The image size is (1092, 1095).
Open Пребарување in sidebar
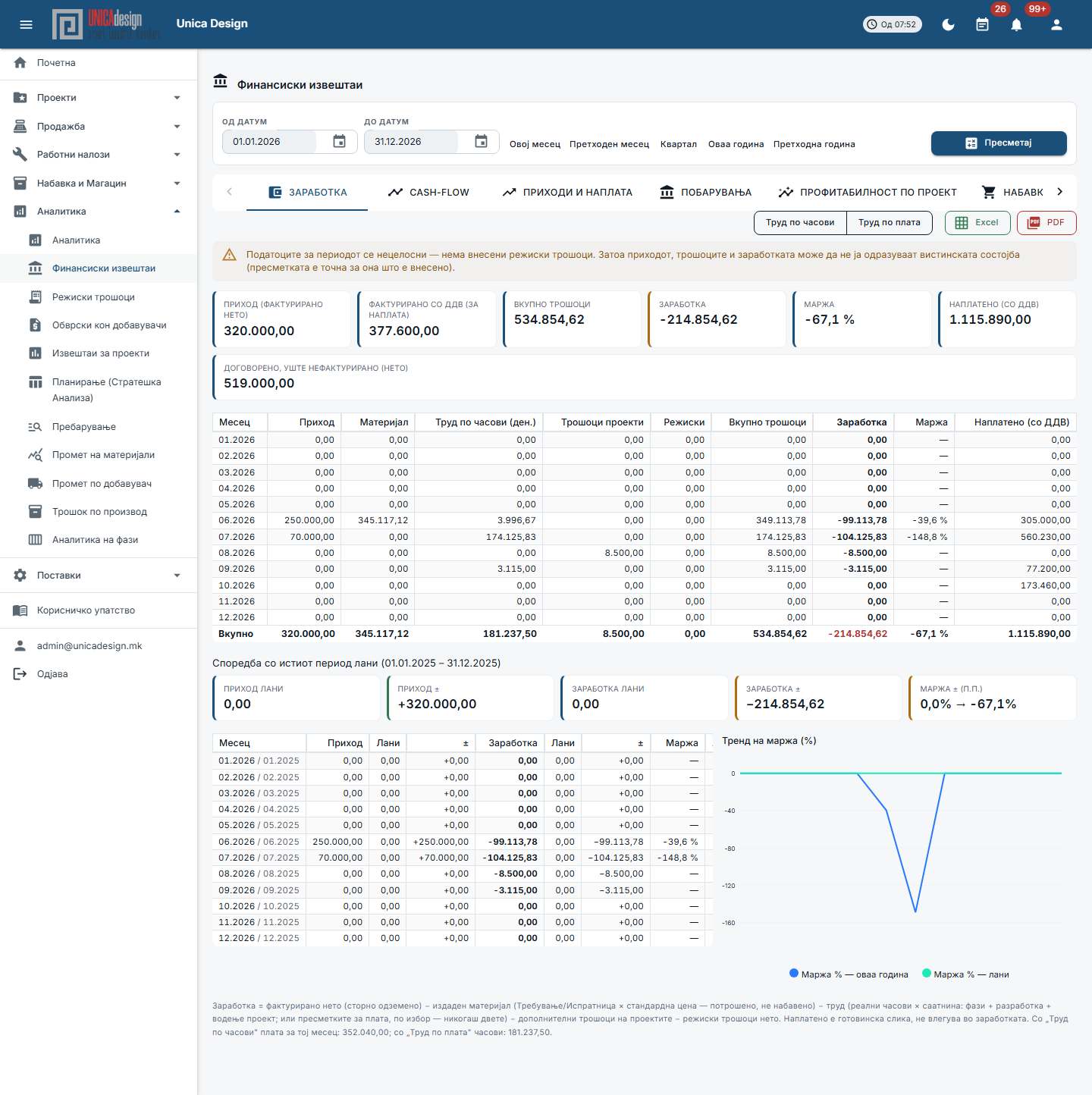[x=99, y=427]
